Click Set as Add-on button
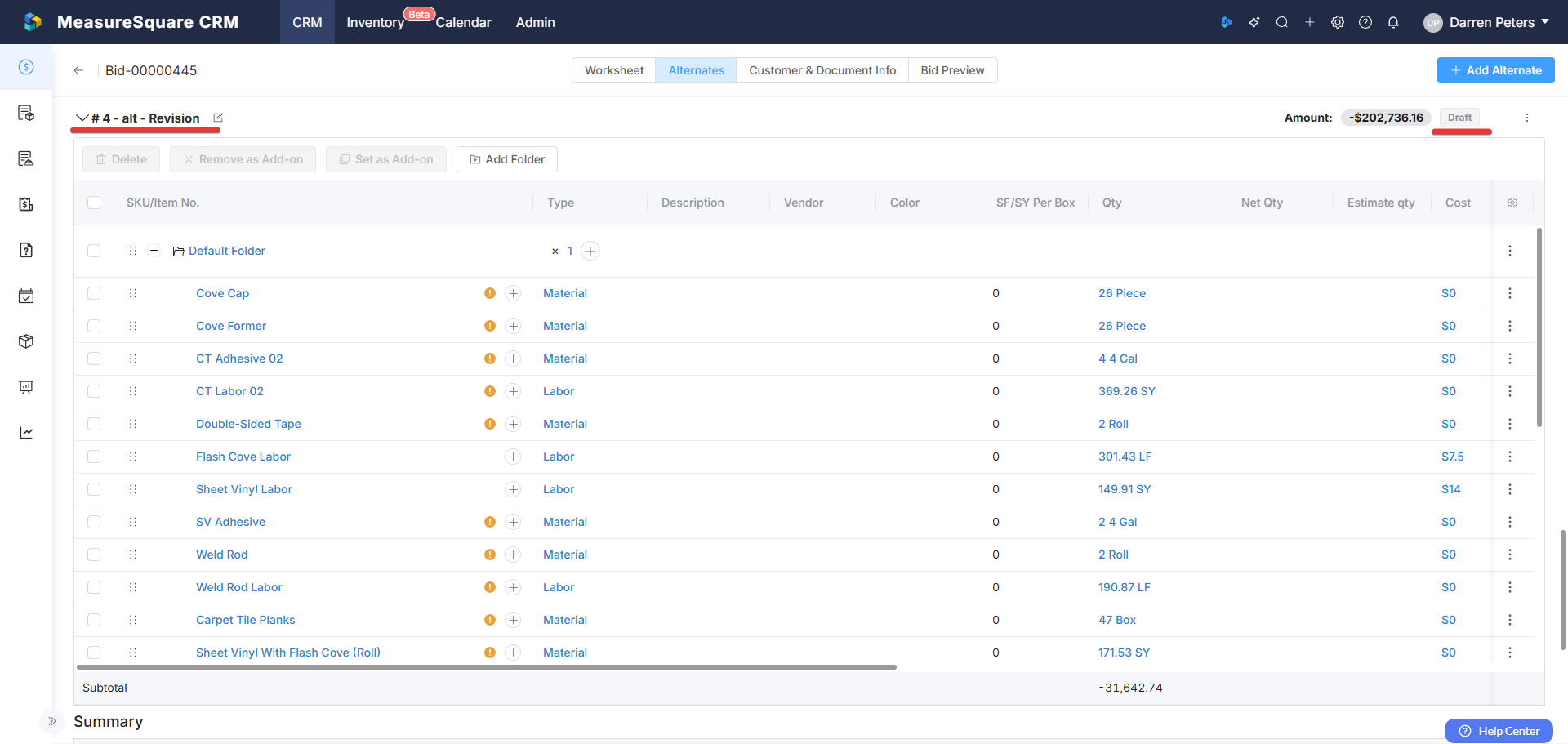Screen dimensions: 1568x744 (x=386, y=159)
